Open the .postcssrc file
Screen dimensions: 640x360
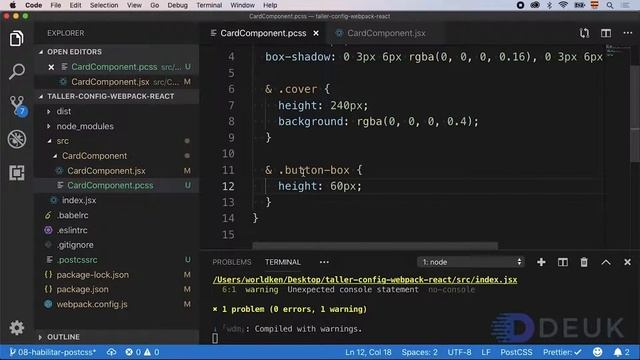[77, 260]
